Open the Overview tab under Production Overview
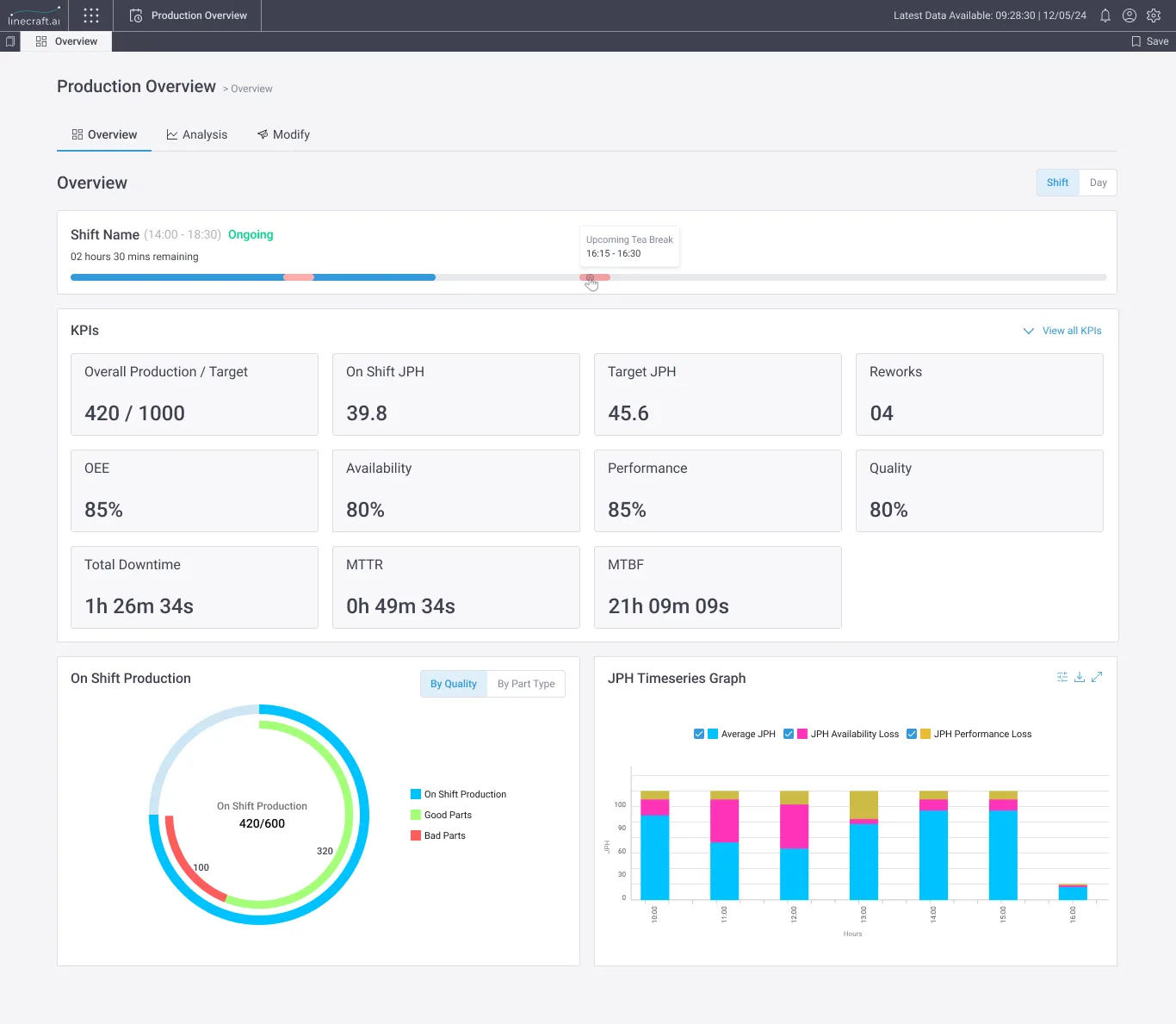Screen dimensions: 1176x1024 (104, 135)
